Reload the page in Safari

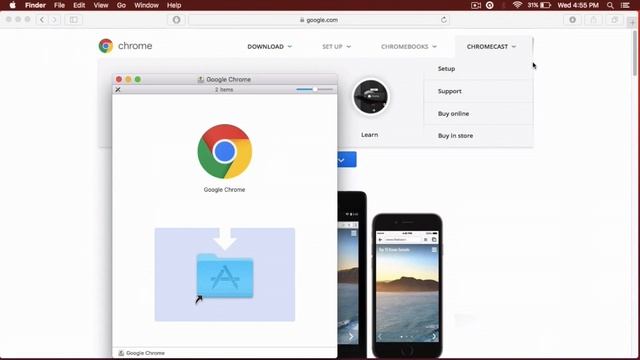coord(444,20)
